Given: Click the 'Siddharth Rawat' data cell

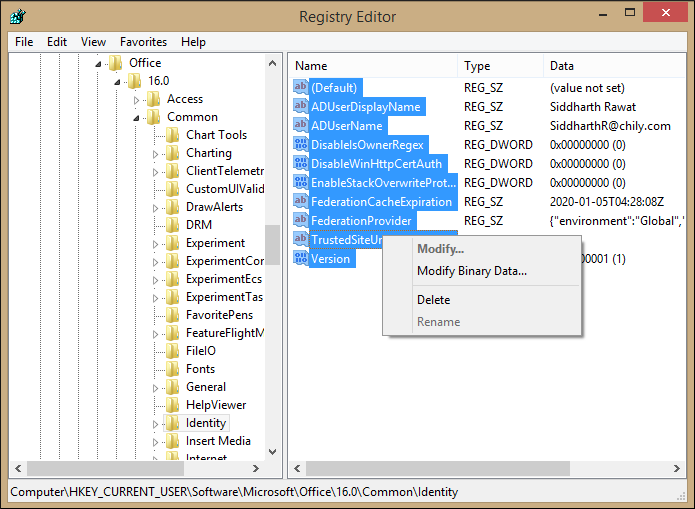Looking at the screenshot, I should (593, 107).
